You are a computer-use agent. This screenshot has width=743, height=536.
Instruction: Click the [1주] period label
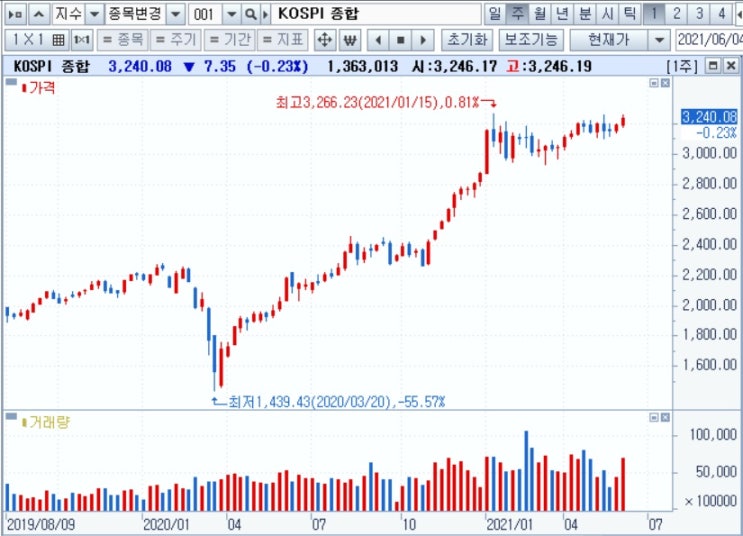point(682,66)
